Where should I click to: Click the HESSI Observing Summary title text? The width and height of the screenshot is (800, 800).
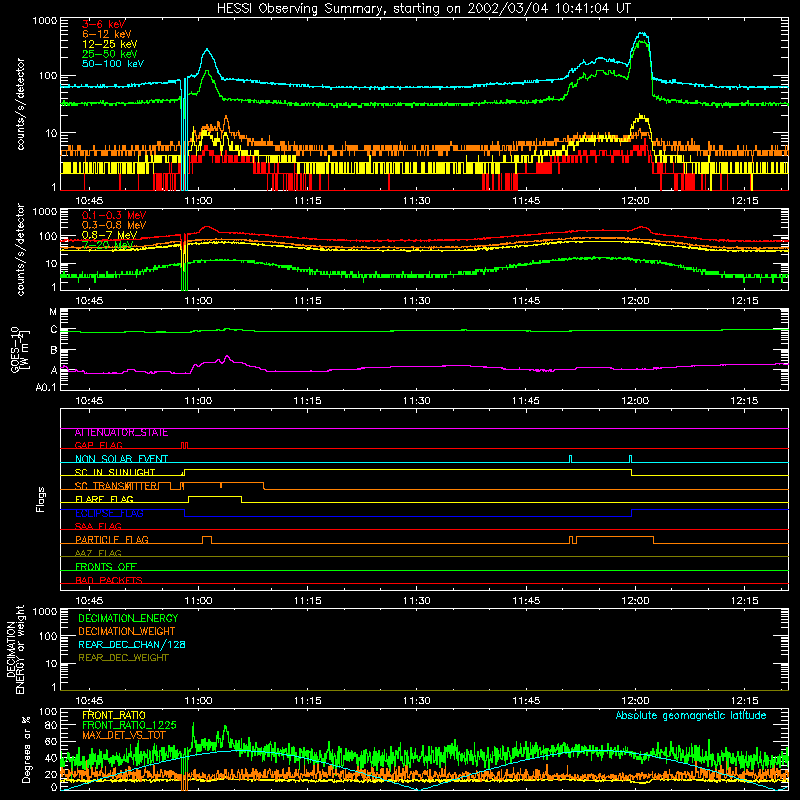(x=423, y=8)
